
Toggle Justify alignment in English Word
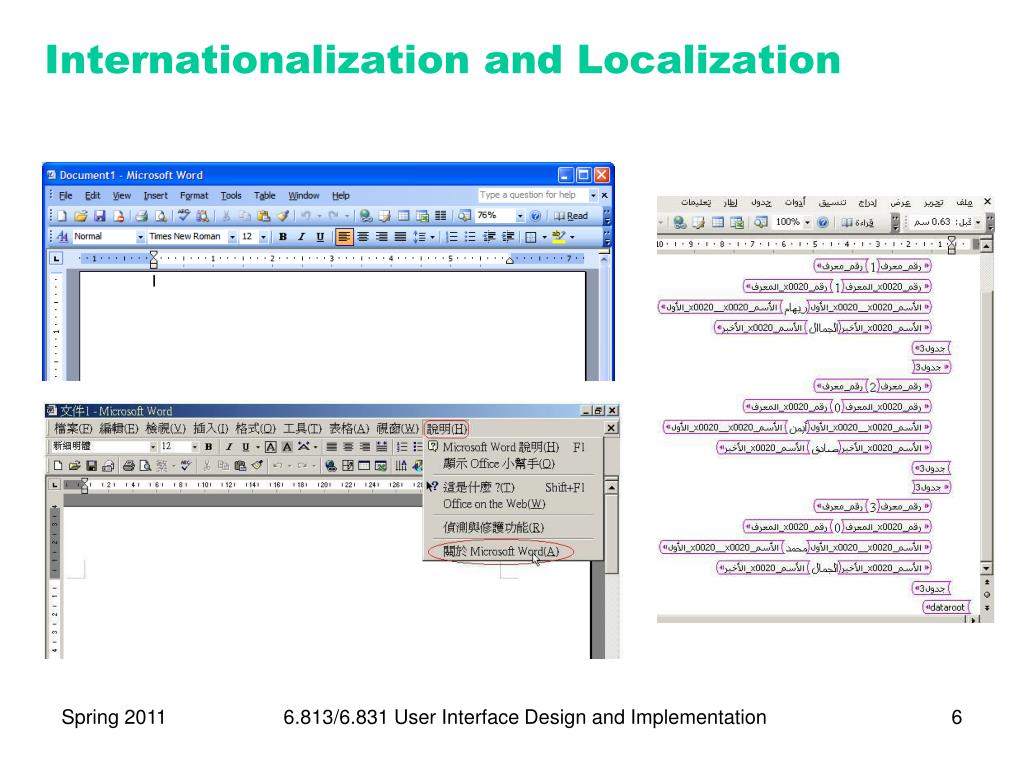pyautogui.click(x=400, y=236)
